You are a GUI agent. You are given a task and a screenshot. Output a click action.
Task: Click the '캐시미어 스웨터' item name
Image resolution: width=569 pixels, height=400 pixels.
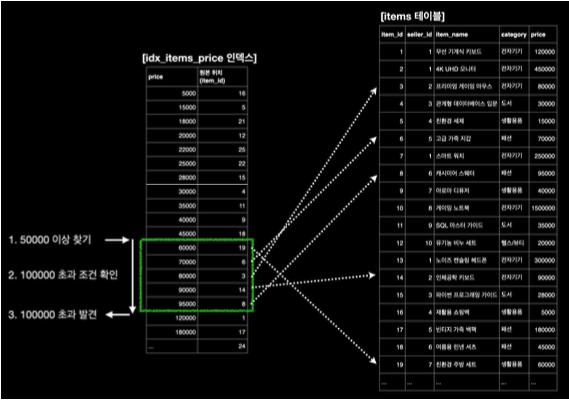[x=455, y=173]
